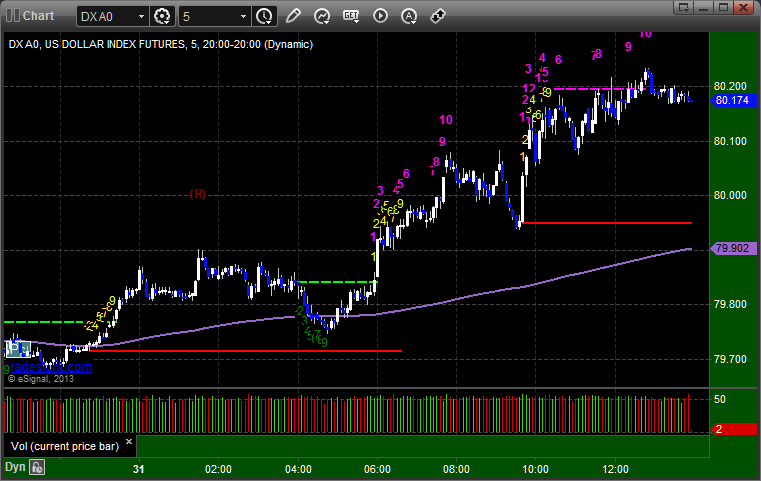Click the volume scale label 50
Image resolution: width=761 pixels, height=481 pixels.
[720, 399]
